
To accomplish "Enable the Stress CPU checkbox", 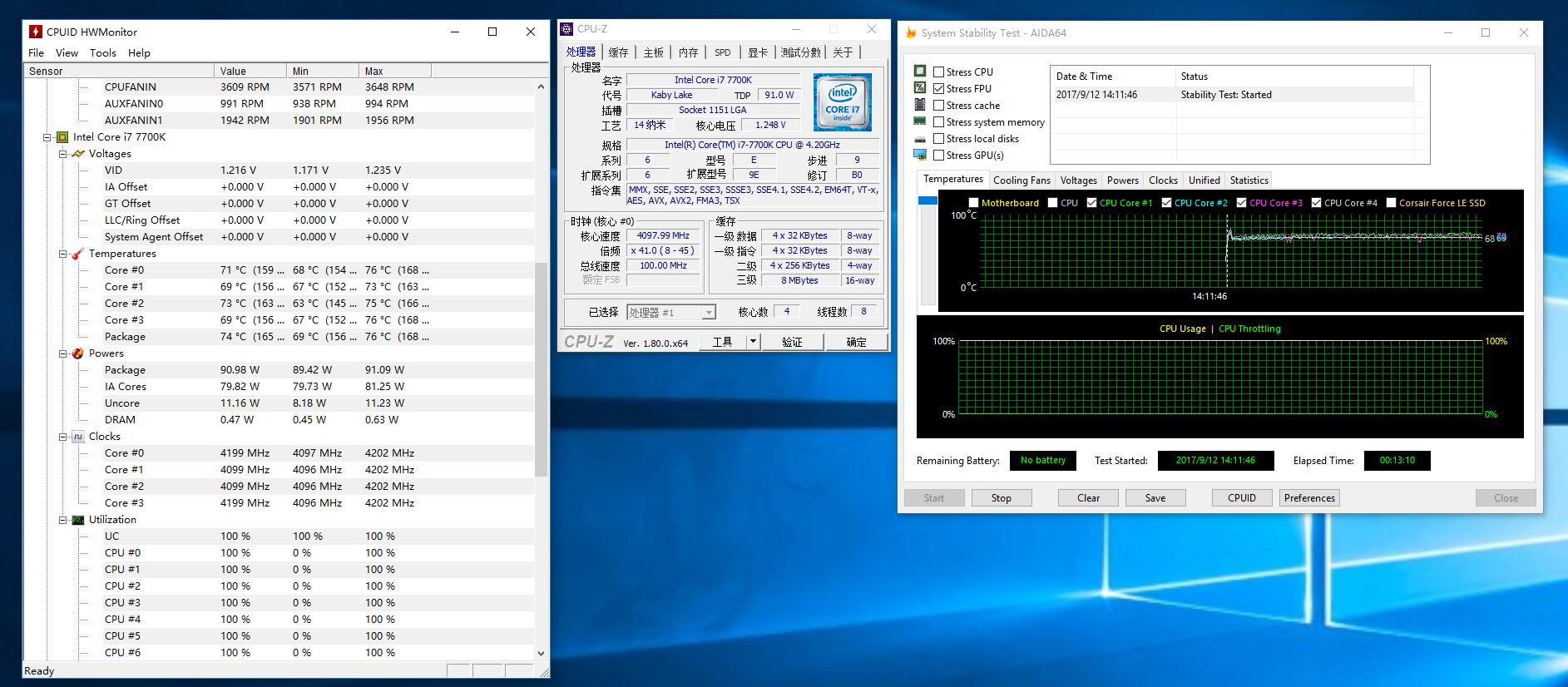I will tap(939, 72).
